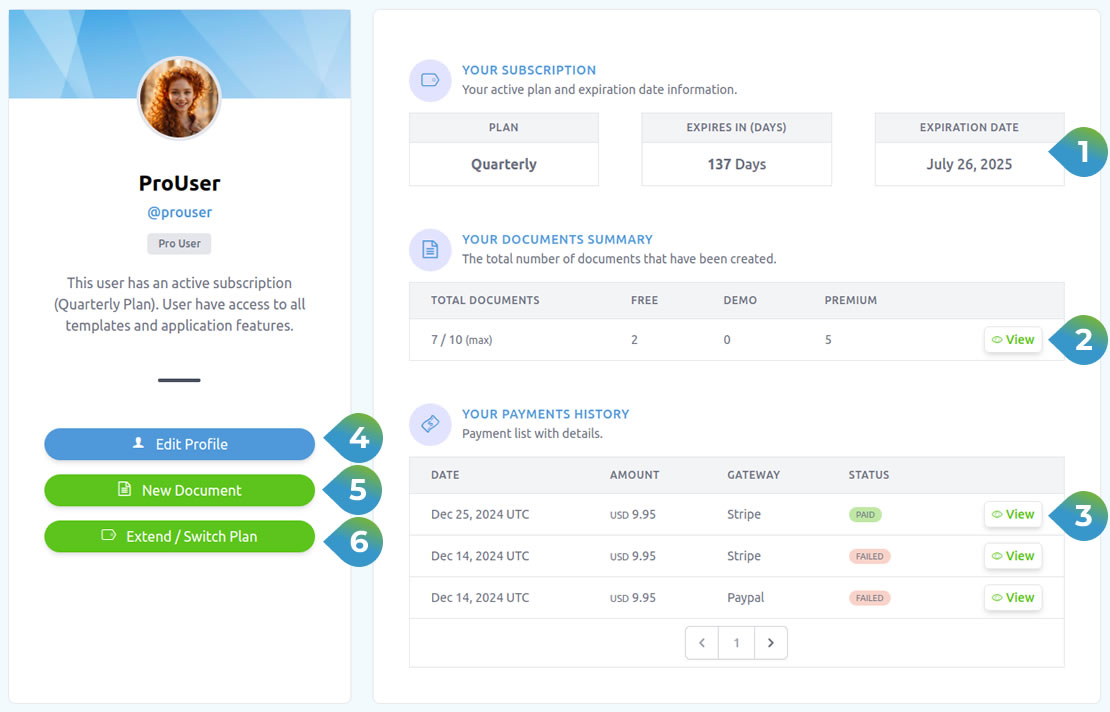
Task: Open the @prouser username link
Action: tap(180, 212)
